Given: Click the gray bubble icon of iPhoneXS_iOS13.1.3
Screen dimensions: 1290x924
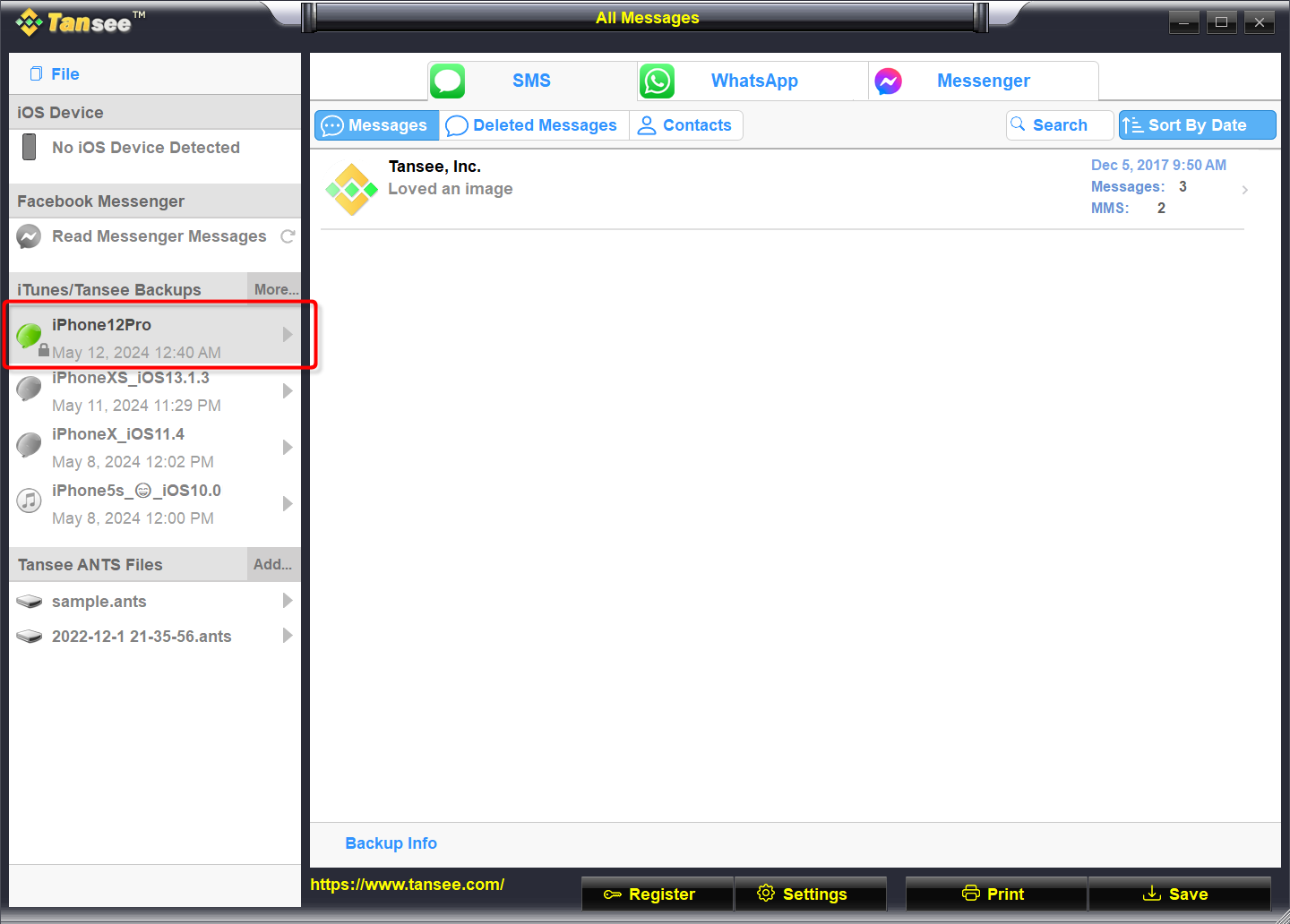Looking at the screenshot, I should click(x=29, y=389).
